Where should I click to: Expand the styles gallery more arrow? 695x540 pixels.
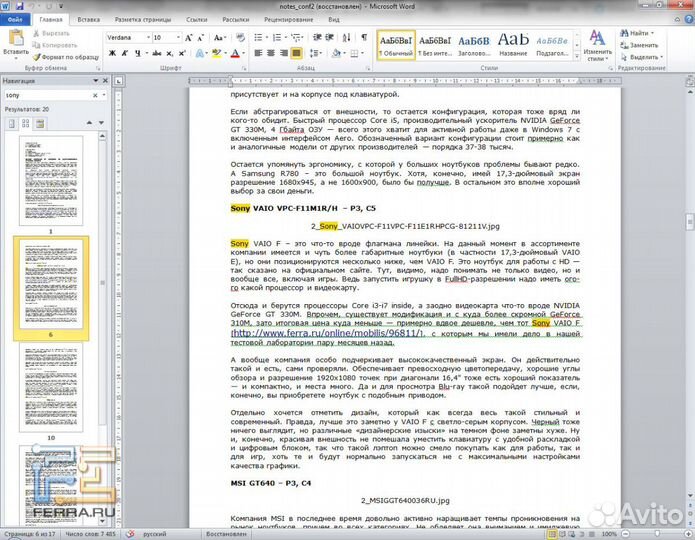pos(577,56)
